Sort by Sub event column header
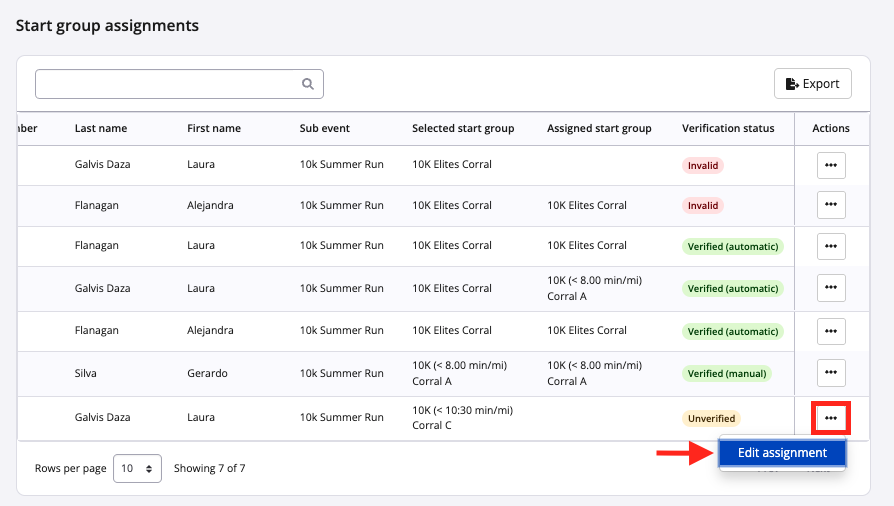Viewport: 894px width, 506px height. 325,128
